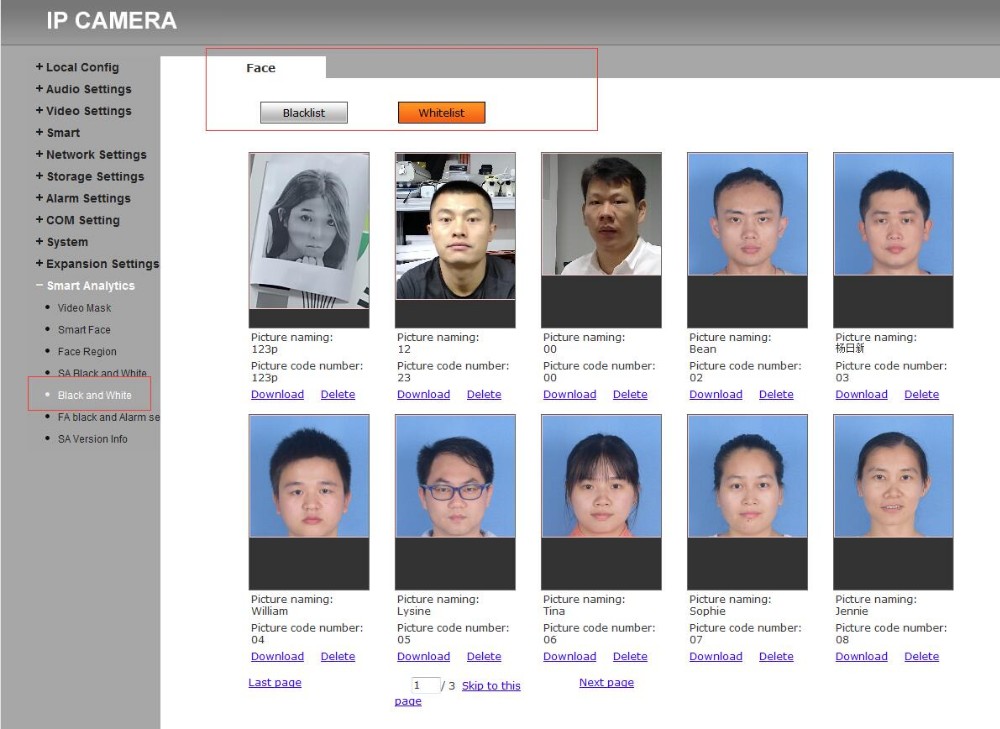
Task: Expand the System section
Action: tap(62, 242)
